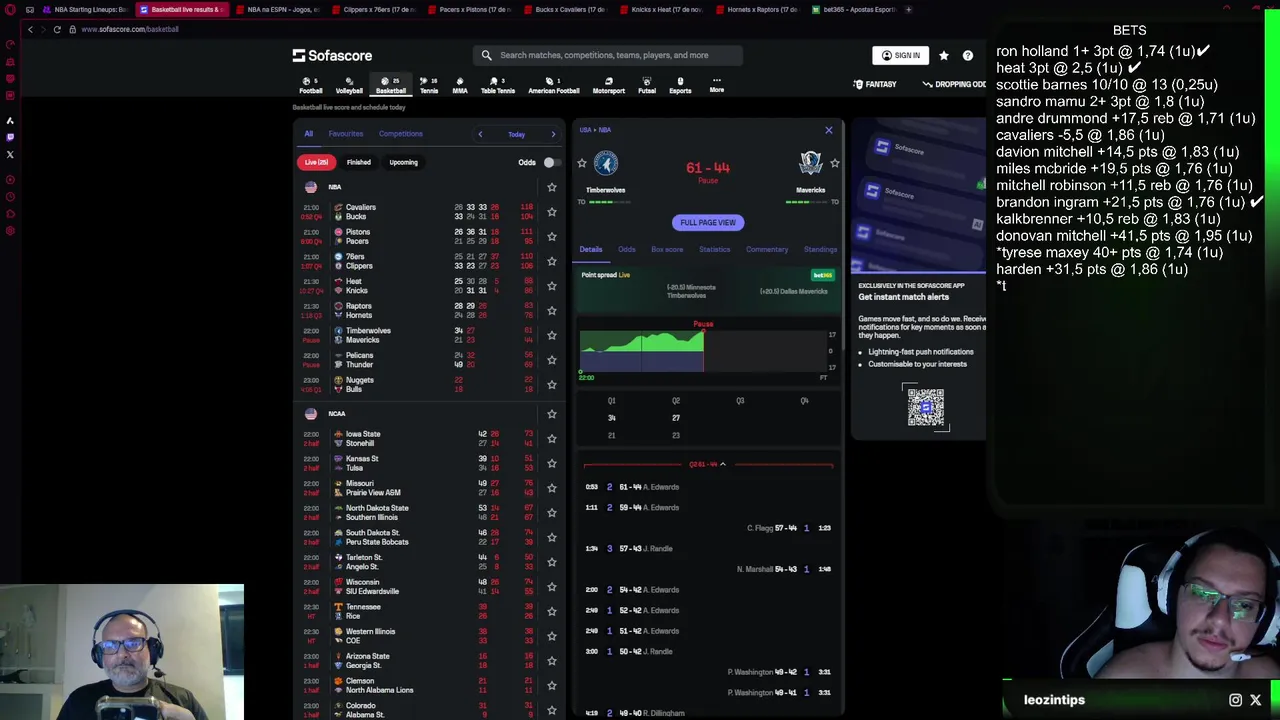Click the Mavericks team logo in the match panel
1280x720 pixels.
(x=810, y=163)
